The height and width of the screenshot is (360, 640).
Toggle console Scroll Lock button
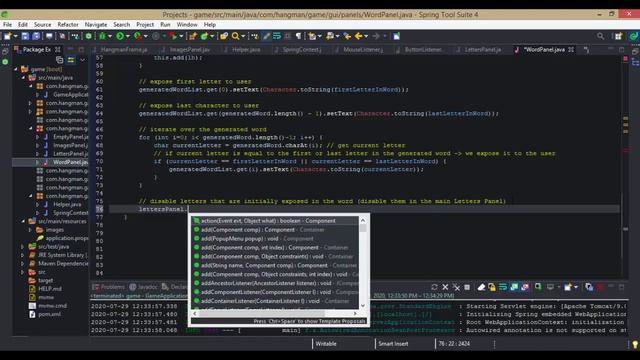[492, 287]
